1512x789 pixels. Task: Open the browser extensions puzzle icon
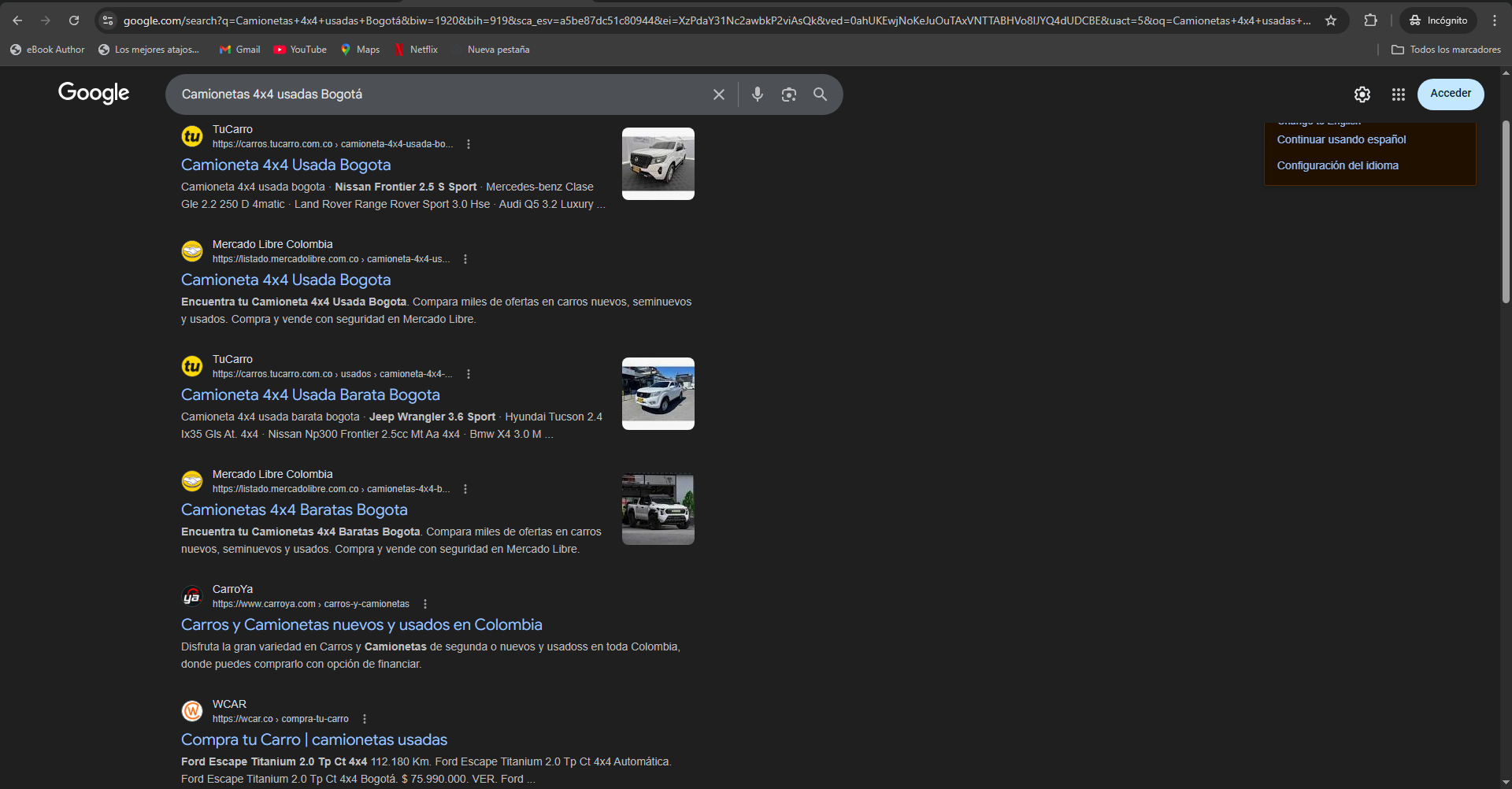point(1370,20)
